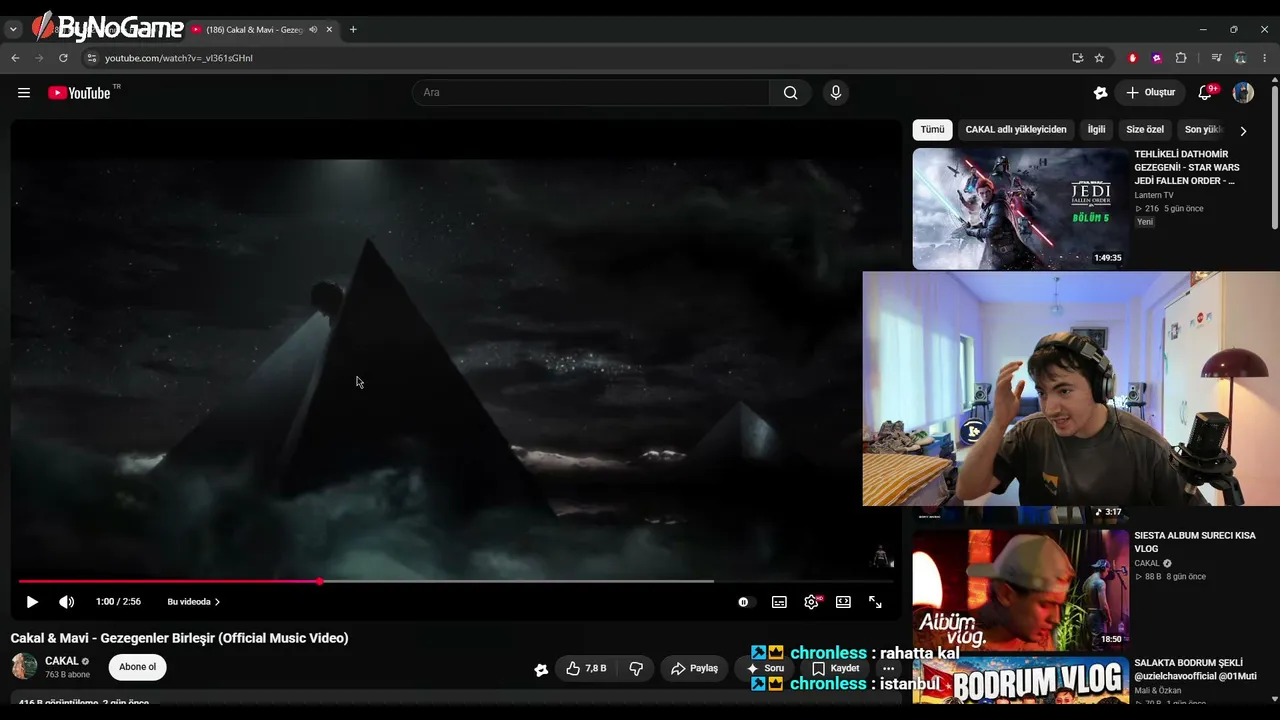1280x720 pixels.
Task: Select the 'Size özel' filter chip
Action: [x=1145, y=130]
